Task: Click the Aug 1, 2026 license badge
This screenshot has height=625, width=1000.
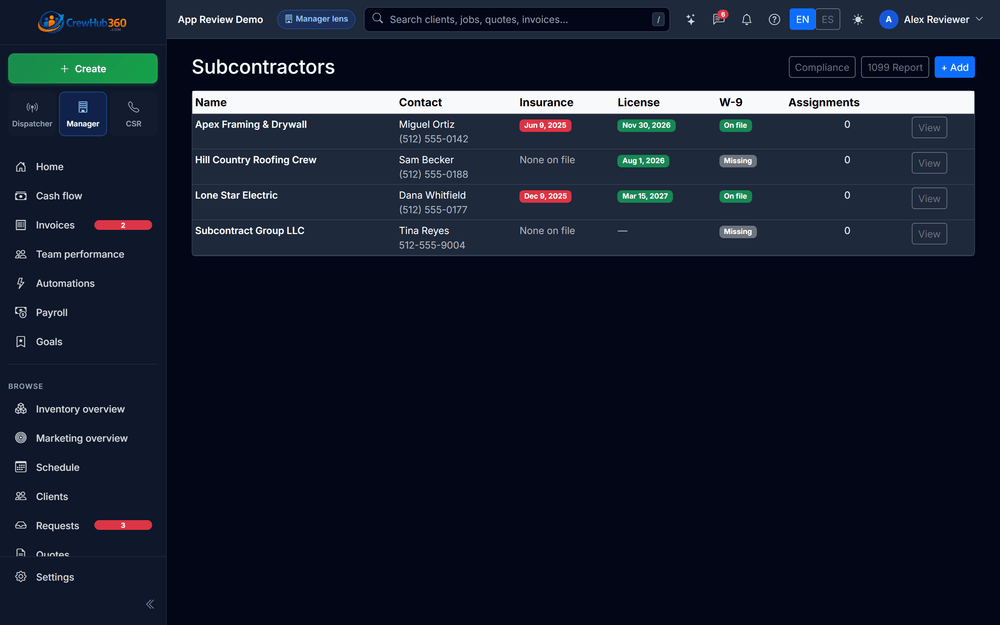Action: 643,161
